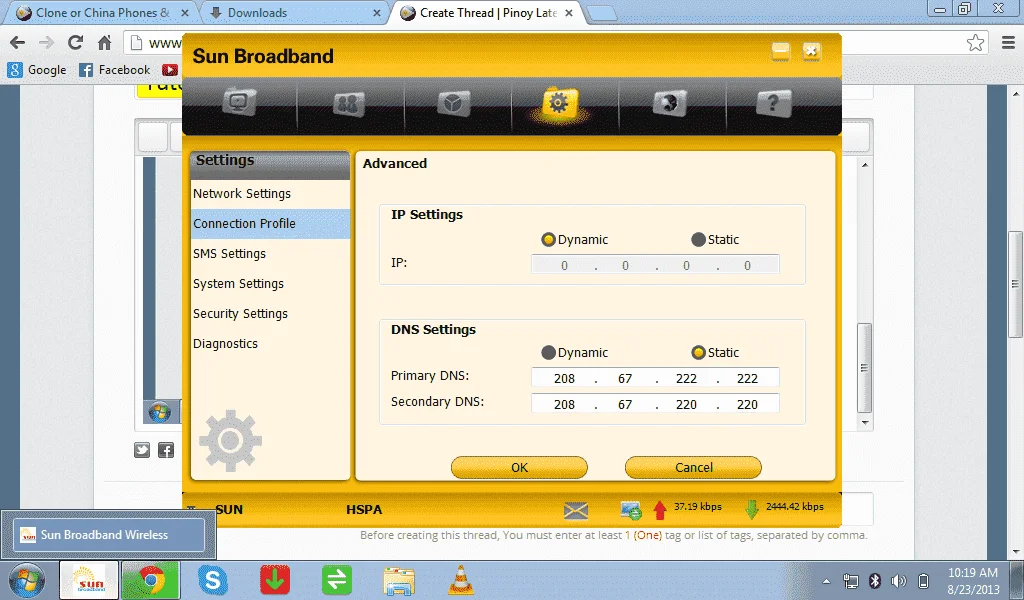Open YouTube bookmark icon
Viewport: 1024px width, 600px height.
point(170,70)
